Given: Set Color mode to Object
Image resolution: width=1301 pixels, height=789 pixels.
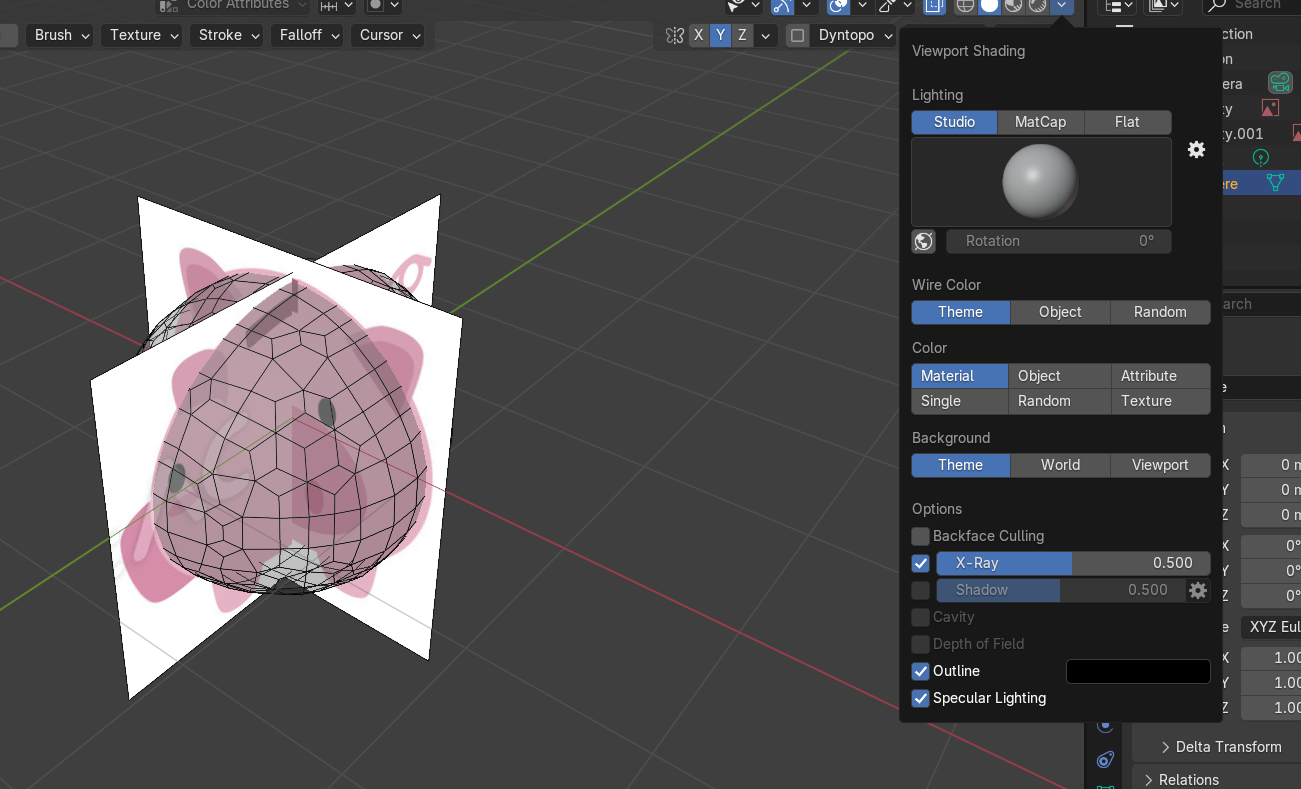Looking at the screenshot, I should [x=1060, y=376].
